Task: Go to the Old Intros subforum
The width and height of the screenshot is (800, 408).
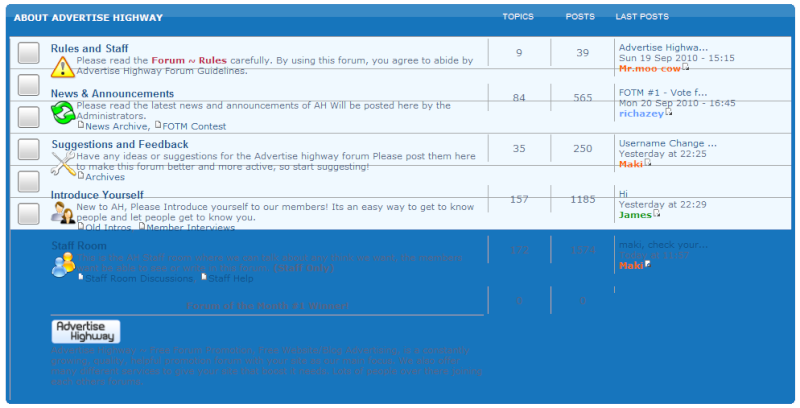Action: pos(108,228)
